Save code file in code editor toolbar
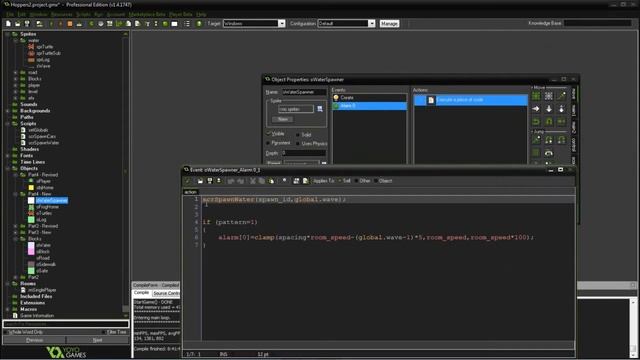The image size is (640, 360). 210,181
